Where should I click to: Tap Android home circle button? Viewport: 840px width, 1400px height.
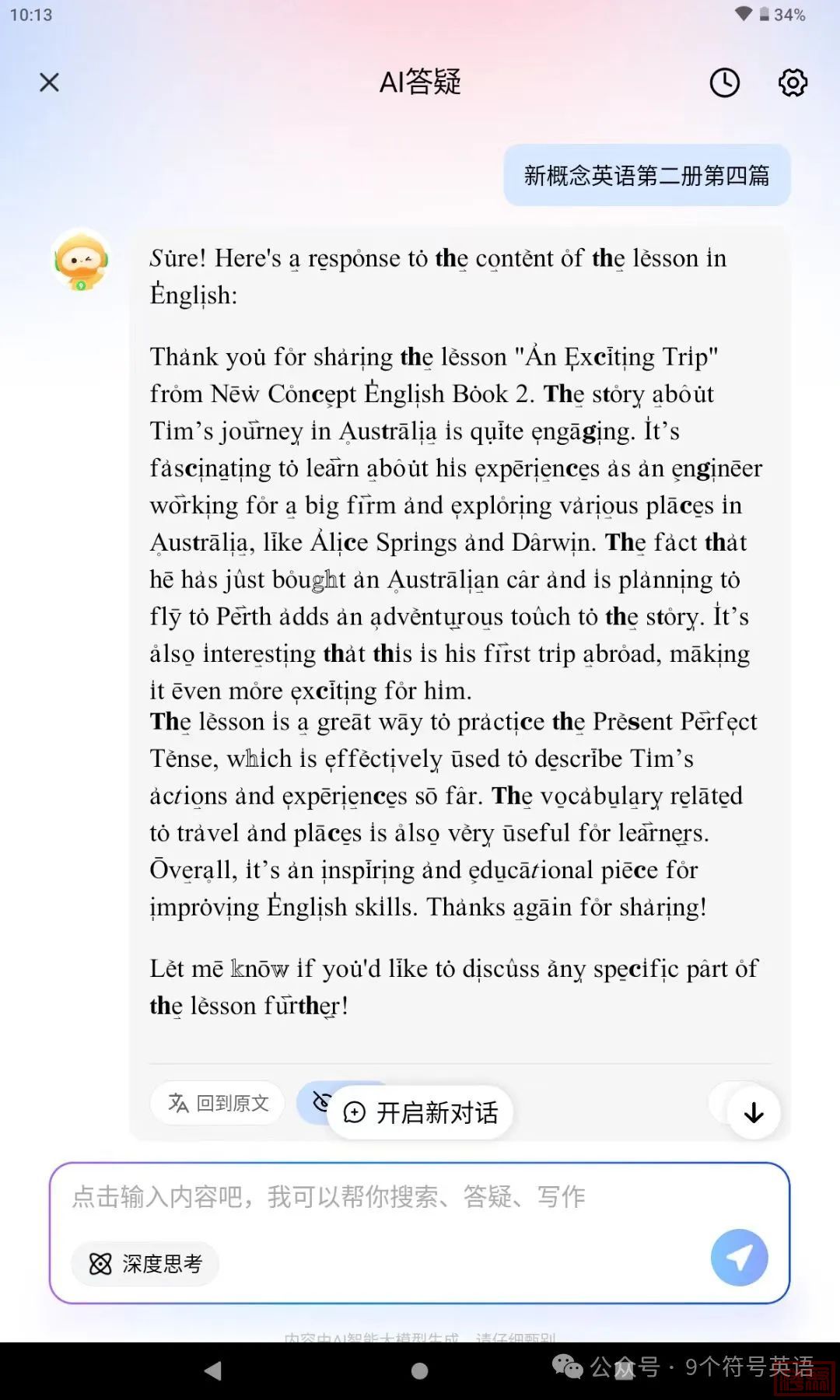(x=420, y=1370)
